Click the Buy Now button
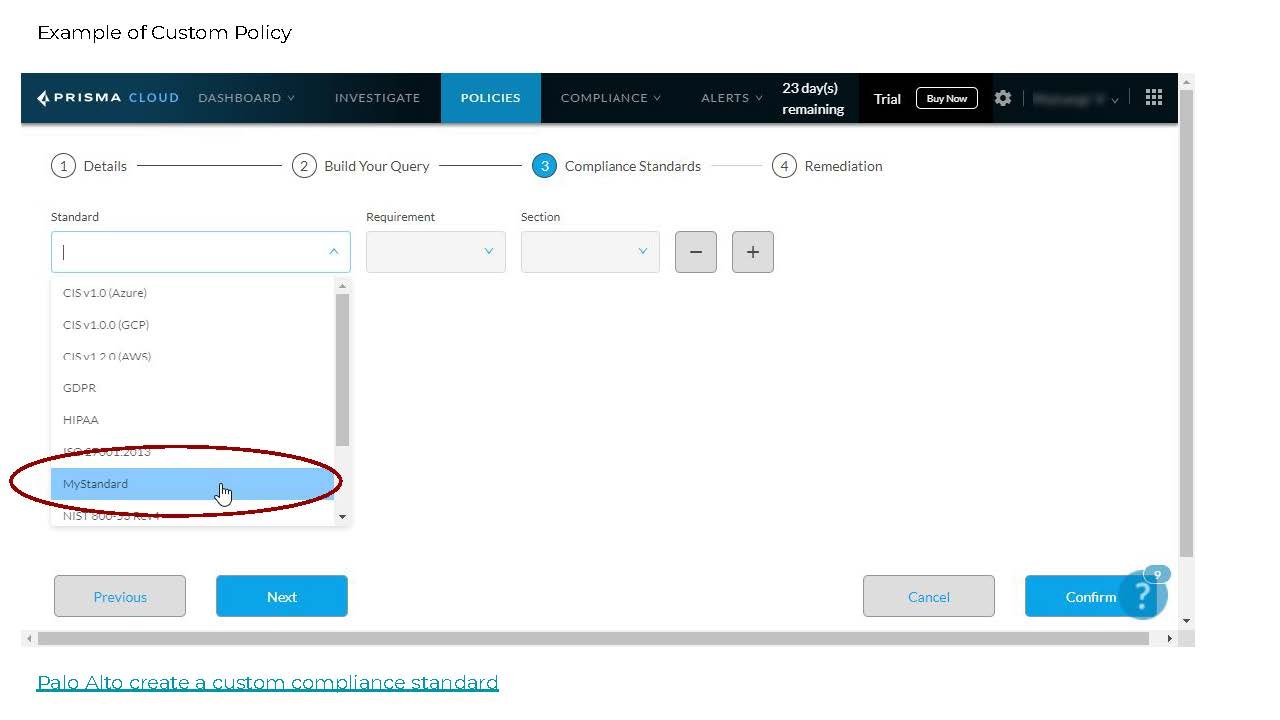The image size is (1280, 720). pyautogui.click(x=946, y=98)
